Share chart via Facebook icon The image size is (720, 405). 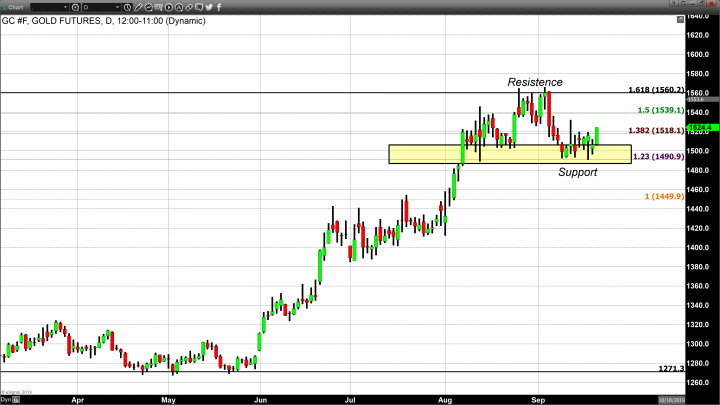219,7
